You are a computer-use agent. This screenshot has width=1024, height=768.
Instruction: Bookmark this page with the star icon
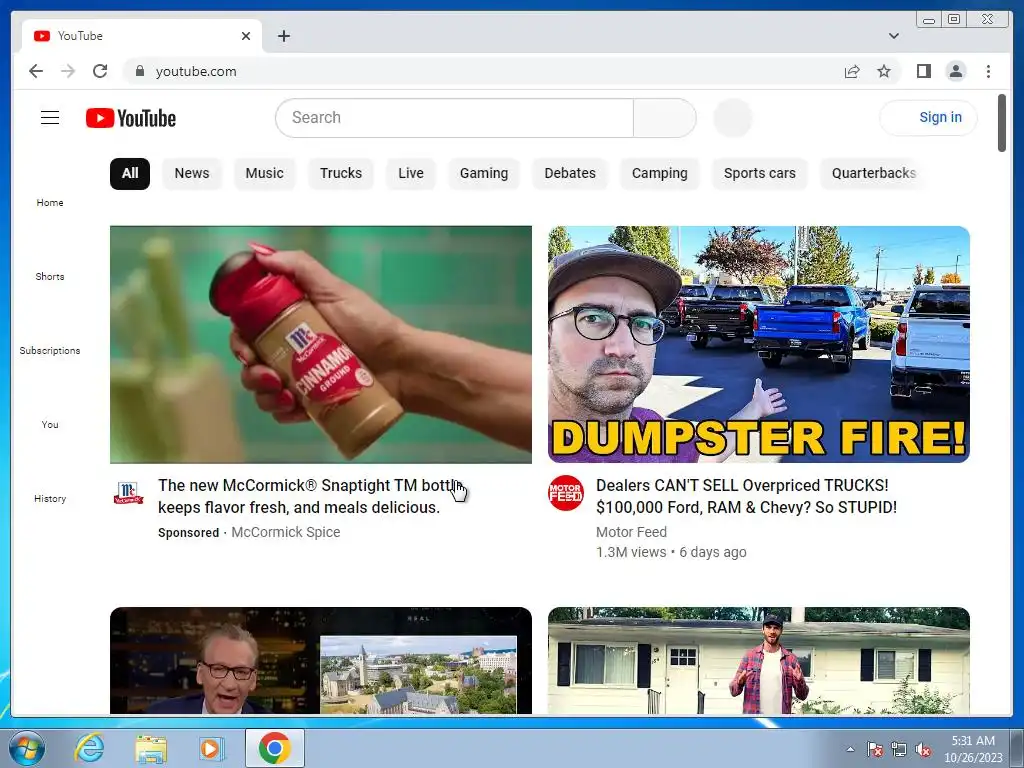pos(884,71)
